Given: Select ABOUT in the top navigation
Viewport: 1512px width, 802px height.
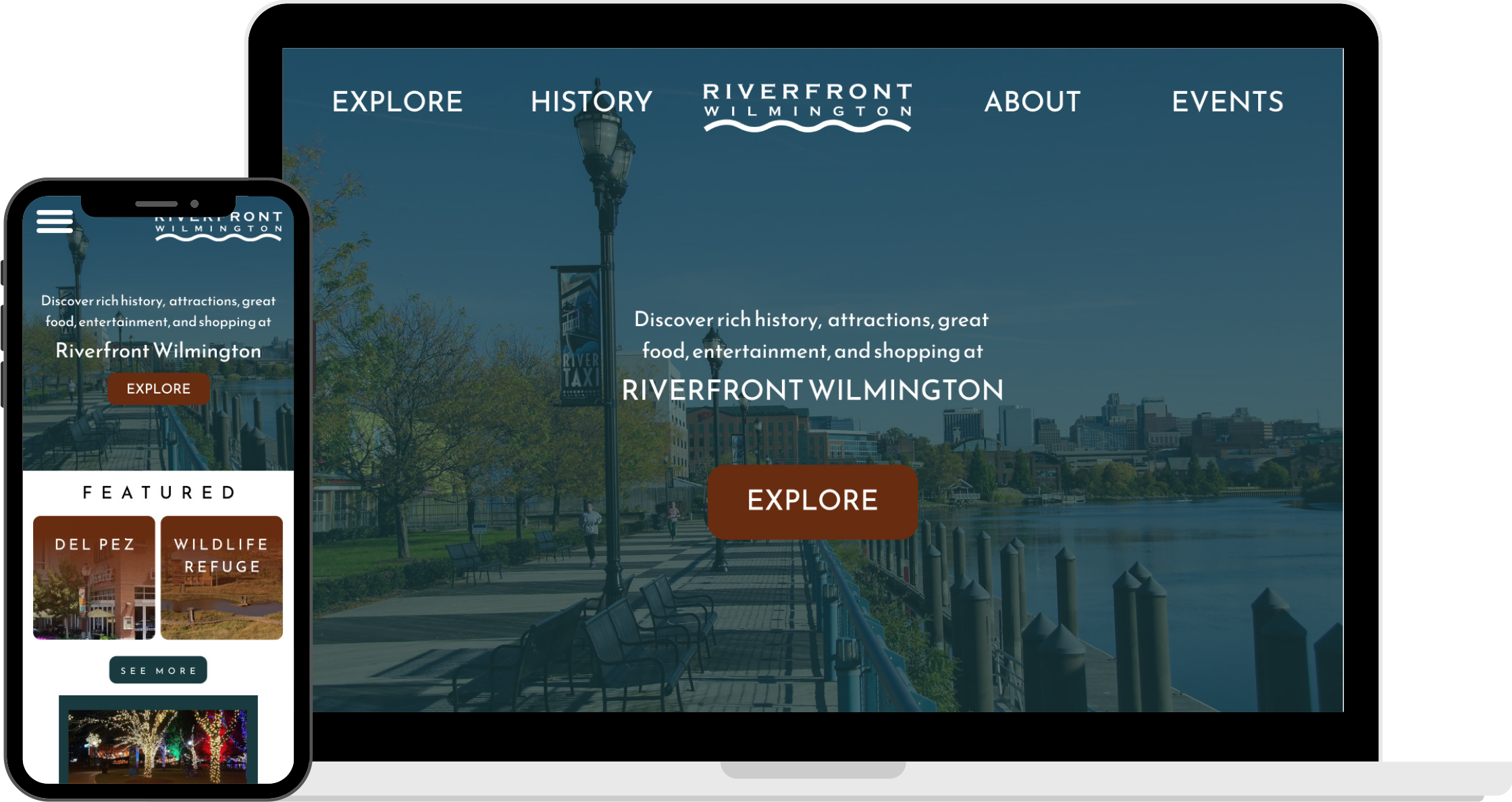Looking at the screenshot, I should click(x=1032, y=102).
